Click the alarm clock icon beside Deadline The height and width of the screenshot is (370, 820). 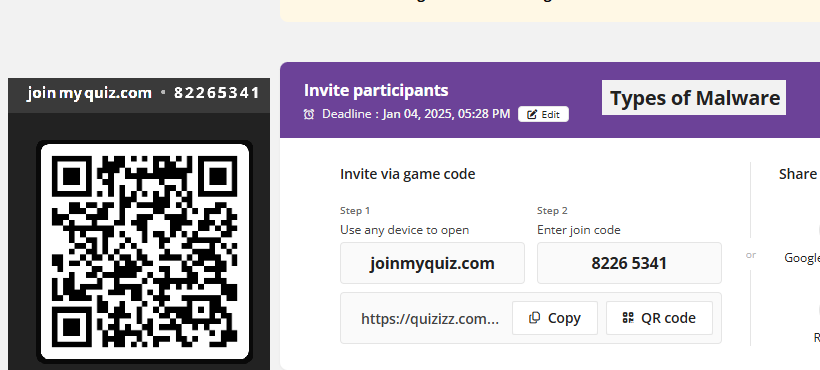pyautogui.click(x=309, y=114)
